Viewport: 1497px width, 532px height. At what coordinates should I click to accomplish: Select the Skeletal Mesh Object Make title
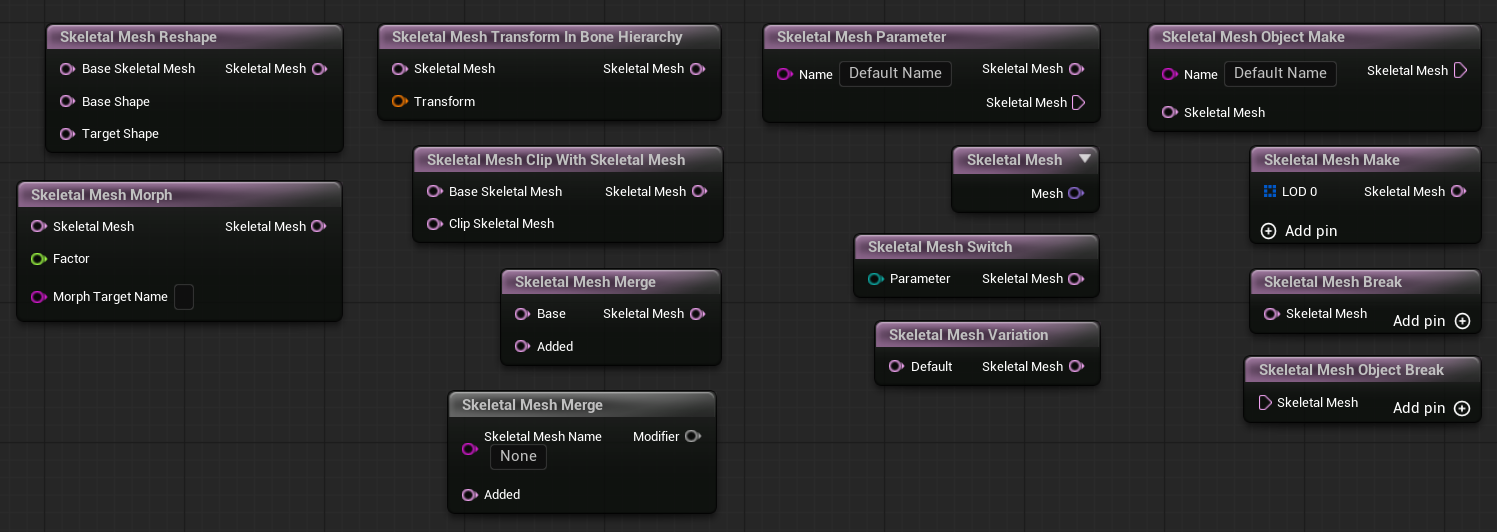pyautogui.click(x=1253, y=37)
